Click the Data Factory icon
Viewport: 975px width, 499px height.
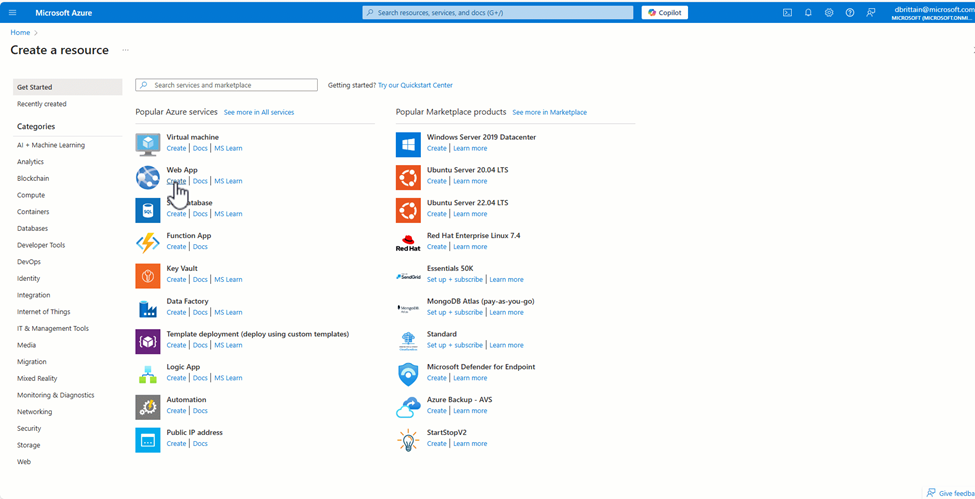(148, 309)
